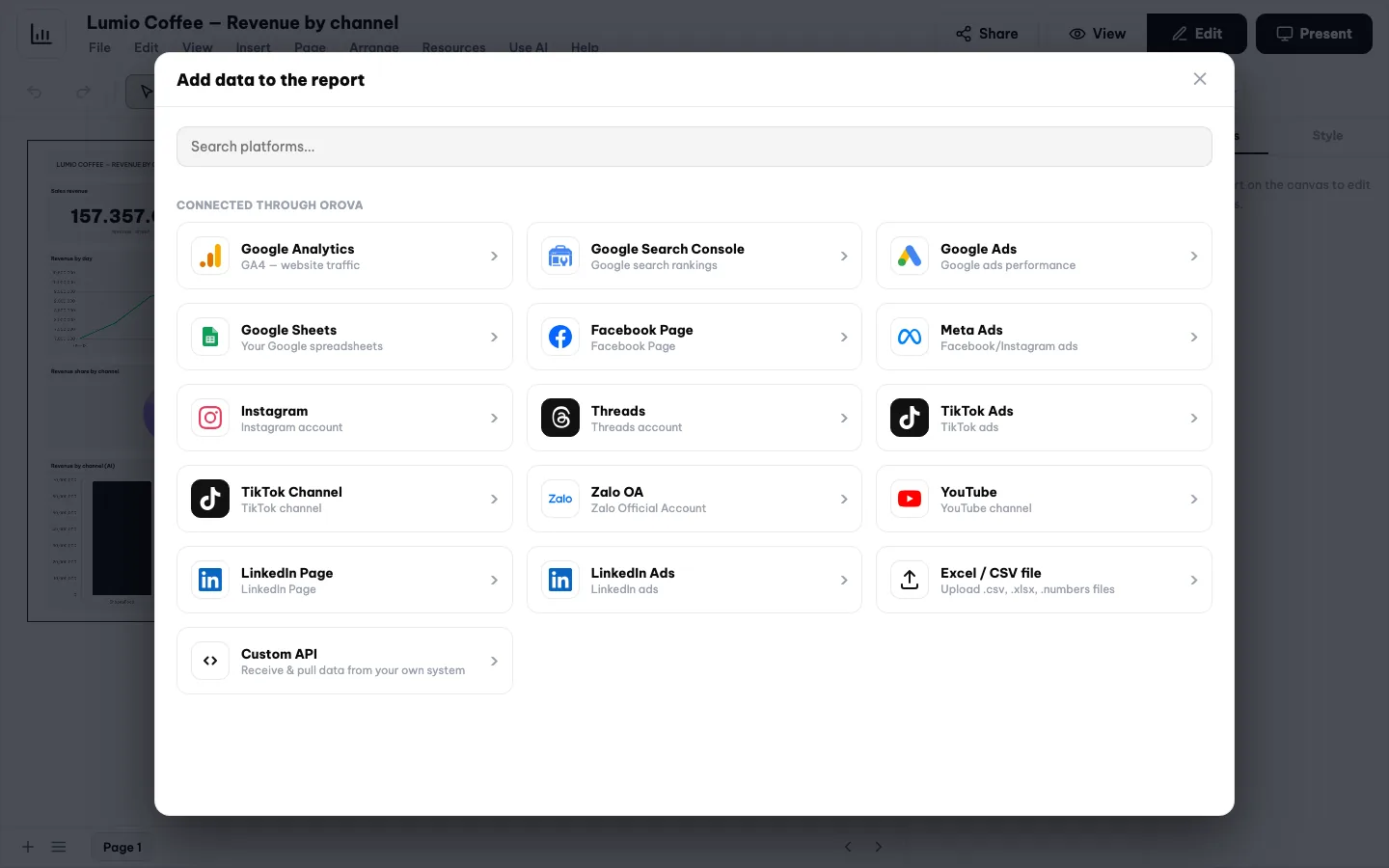Focus the Search platforms field
The height and width of the screenshot is (868, 1389).
(x=694, y=147)
